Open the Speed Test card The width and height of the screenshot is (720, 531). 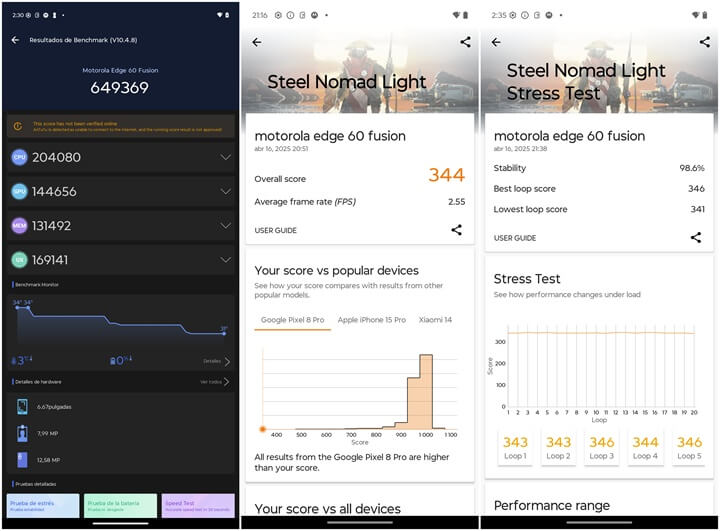pyautogui.click(x=198, y=506)
